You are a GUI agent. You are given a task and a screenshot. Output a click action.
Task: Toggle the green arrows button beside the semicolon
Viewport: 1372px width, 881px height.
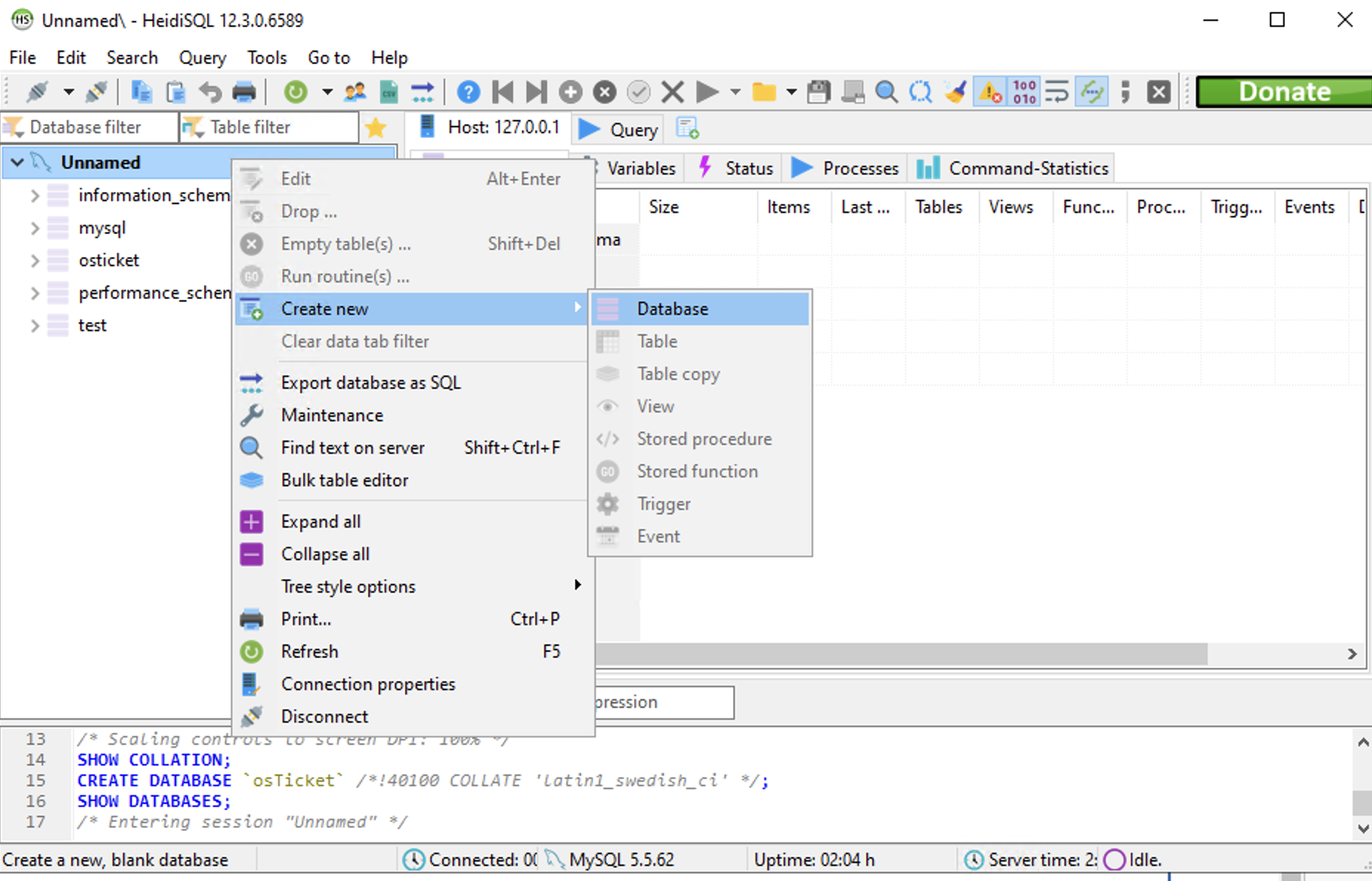coord(1092,92)
